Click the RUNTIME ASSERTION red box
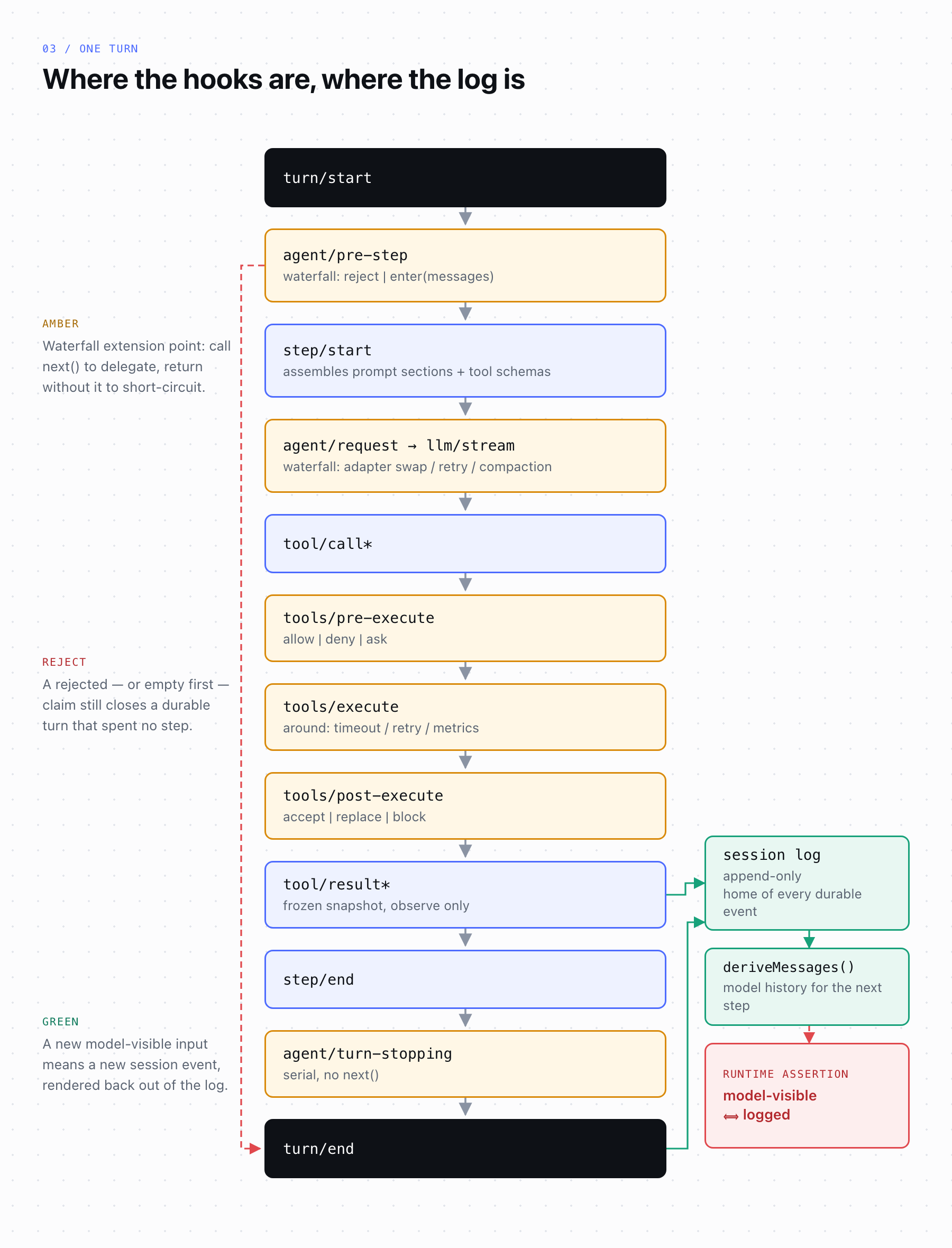952x1248 pixels. 807,1096
